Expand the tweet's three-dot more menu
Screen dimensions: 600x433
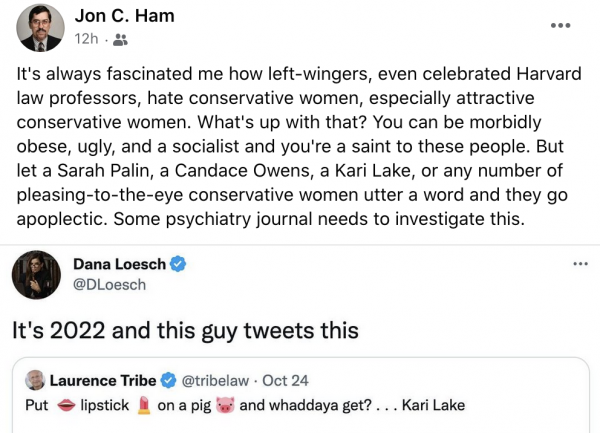[x=579, y=263]
